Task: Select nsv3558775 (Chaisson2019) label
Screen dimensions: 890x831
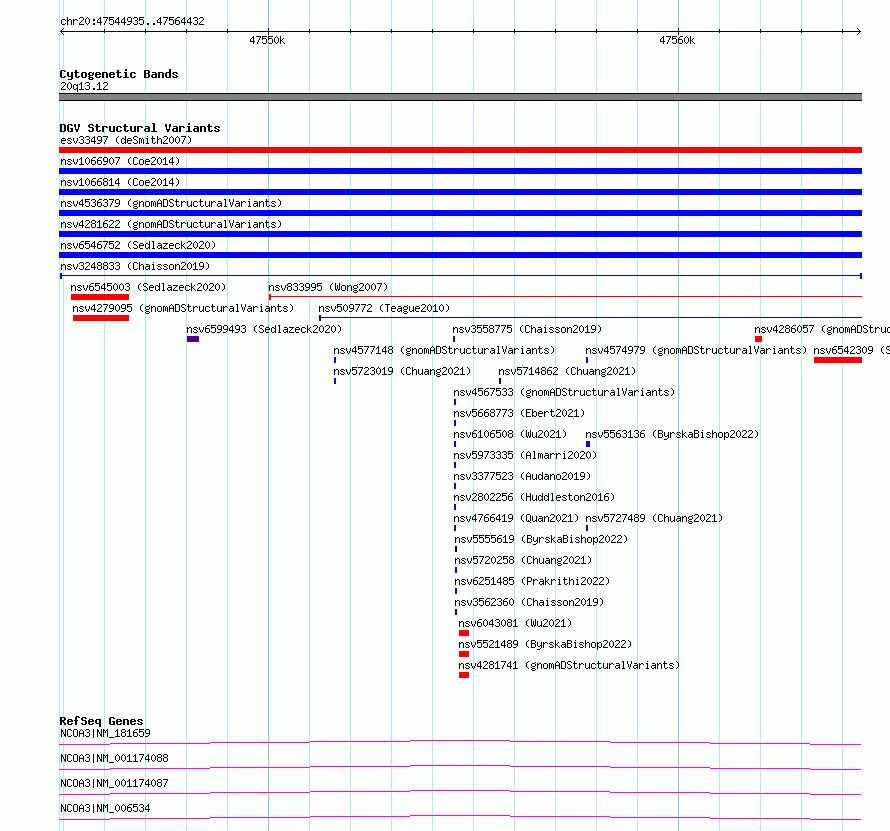Action: 527,329
